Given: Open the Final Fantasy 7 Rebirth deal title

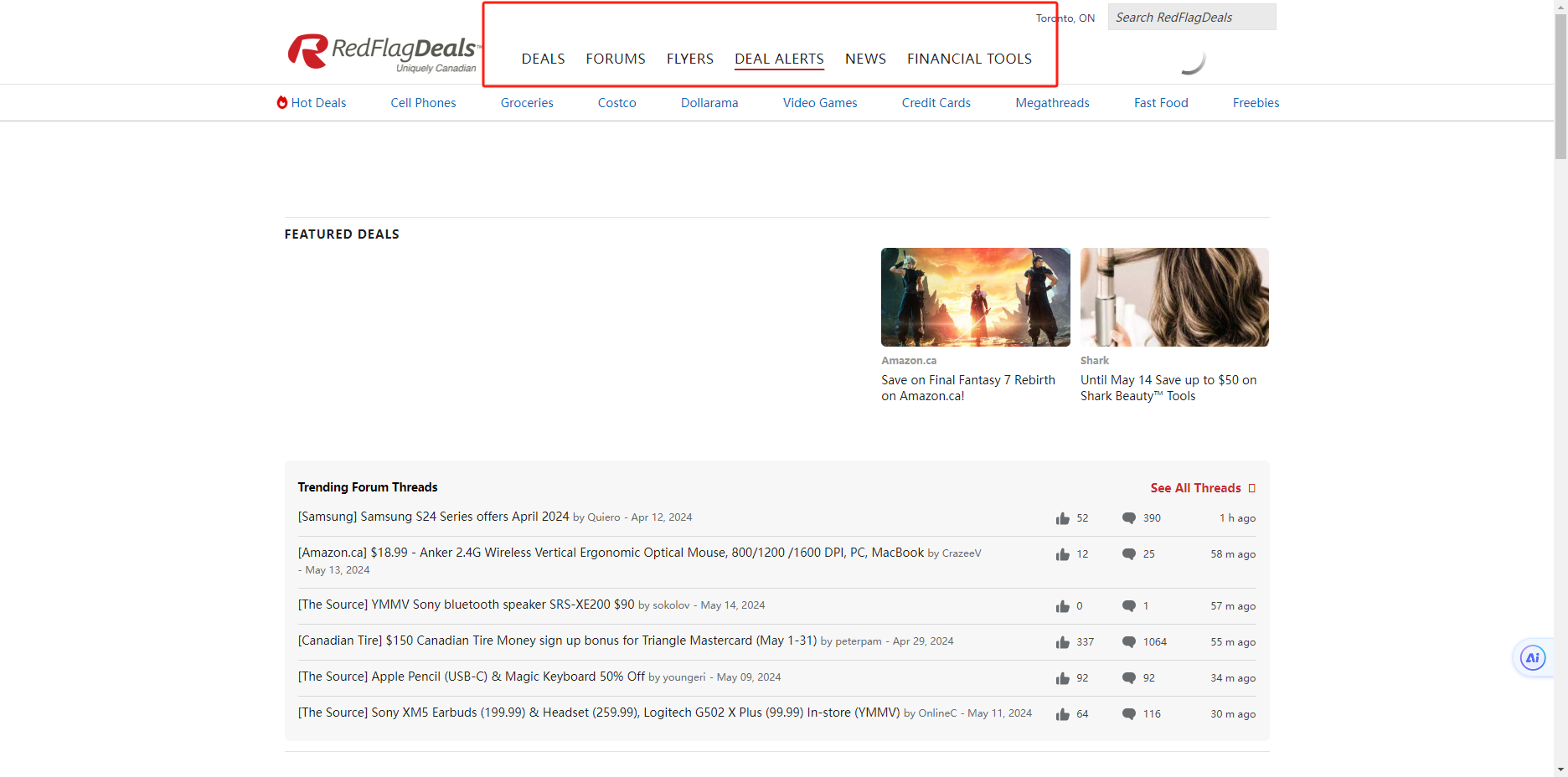Looking at the screenshot, I should (968, 388).
